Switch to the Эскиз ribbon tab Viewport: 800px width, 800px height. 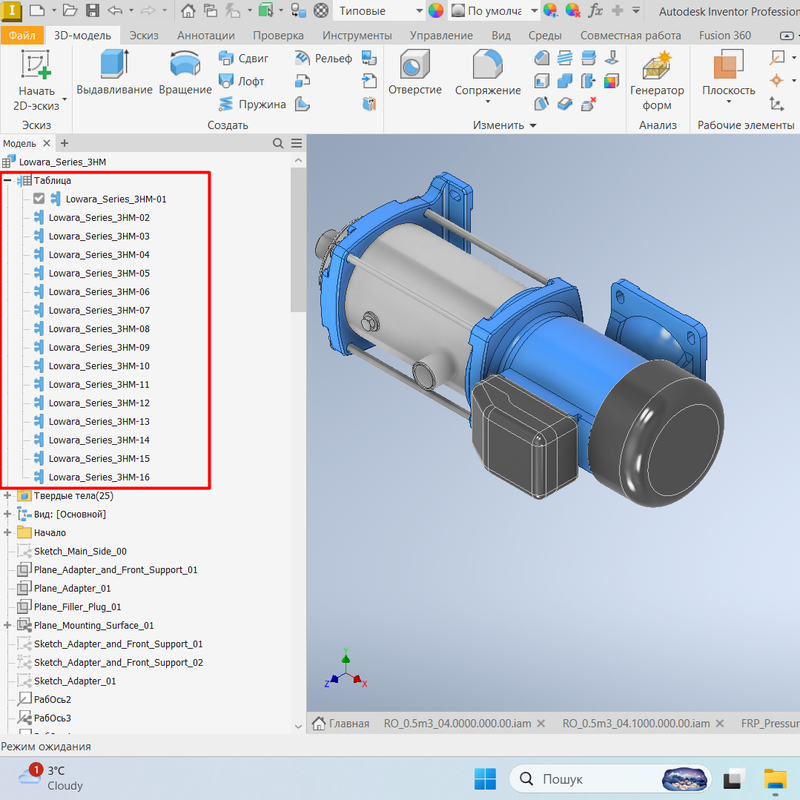pos(143,35)
